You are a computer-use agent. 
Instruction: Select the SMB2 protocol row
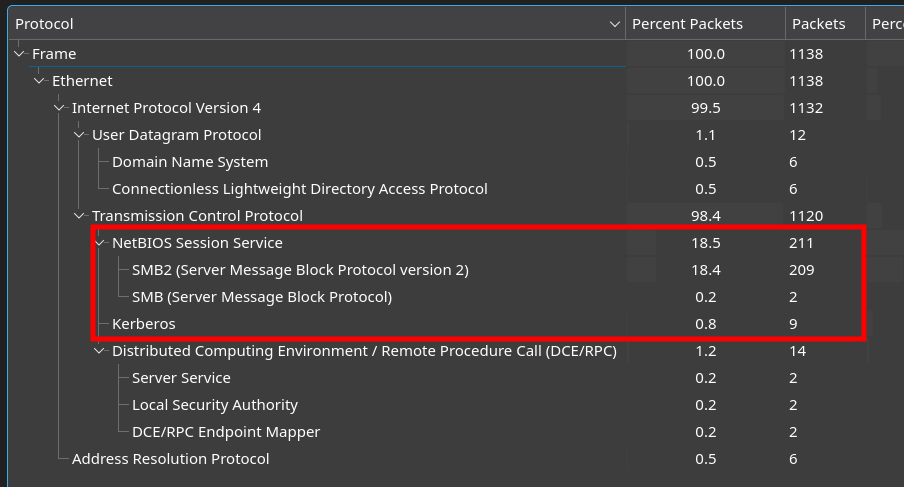click(300, 270)
